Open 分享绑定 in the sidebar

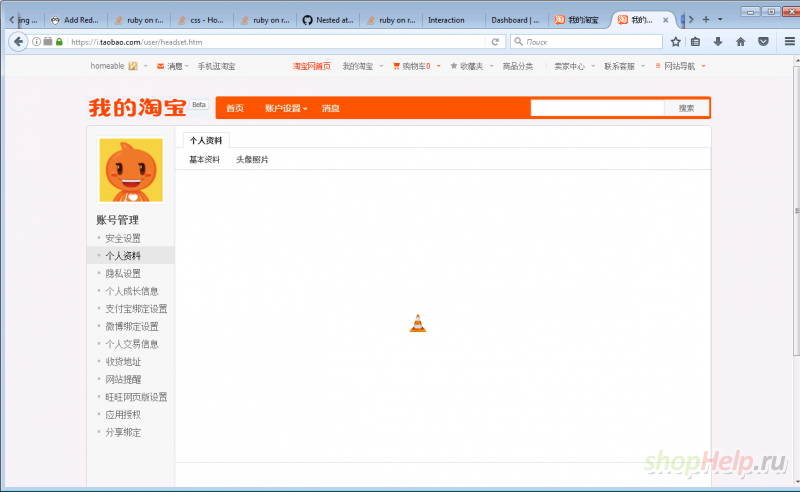coord(123,432)
